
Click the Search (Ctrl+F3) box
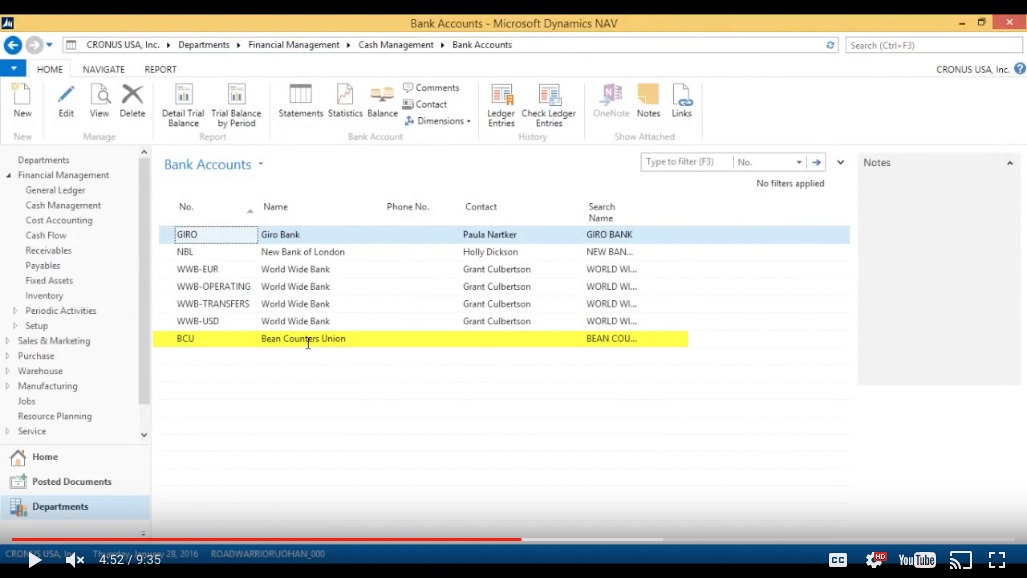click(x=933, y=45)
